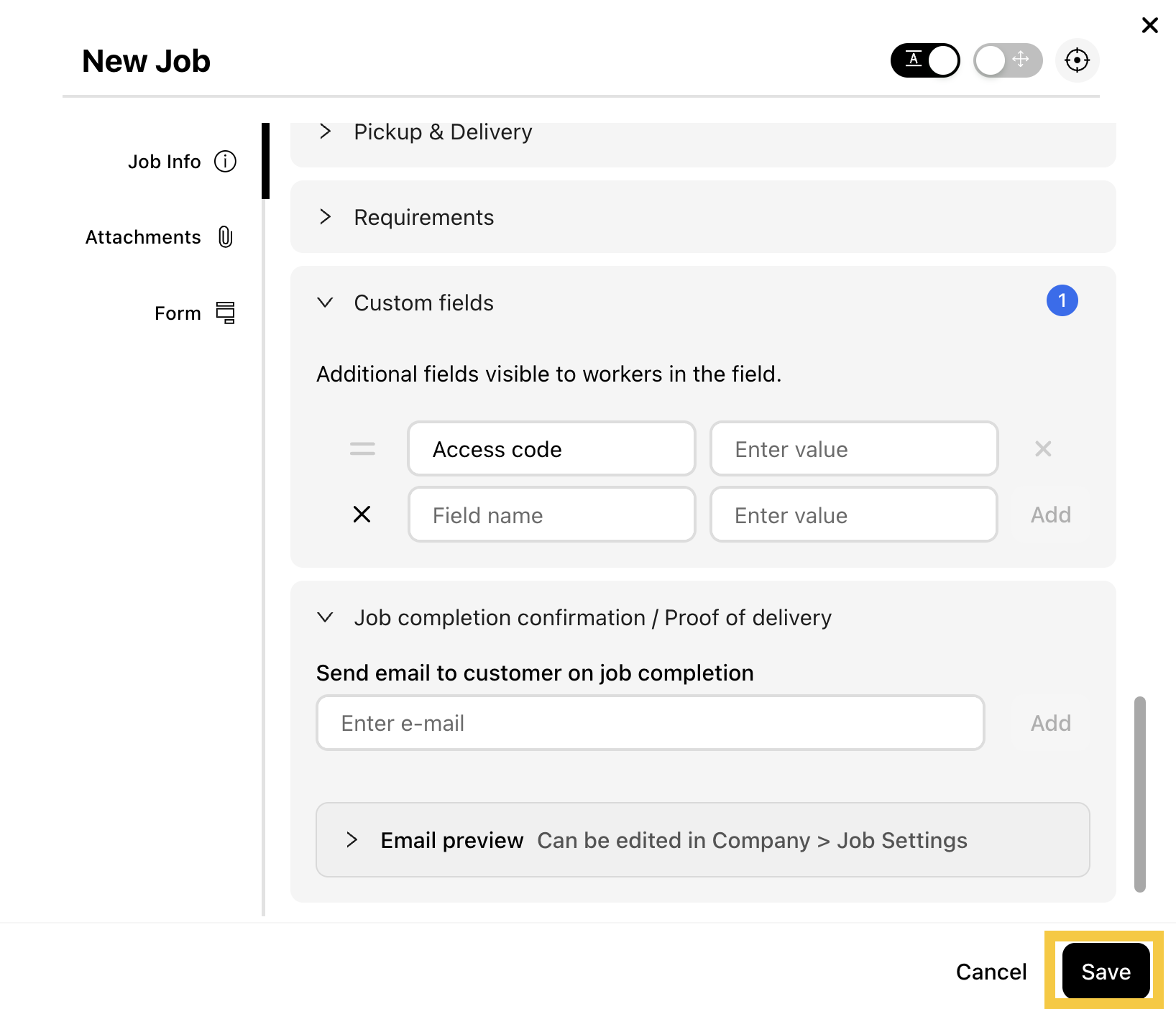Click the Save button
This screenshot has width=1176, height=1009.
1106,972
